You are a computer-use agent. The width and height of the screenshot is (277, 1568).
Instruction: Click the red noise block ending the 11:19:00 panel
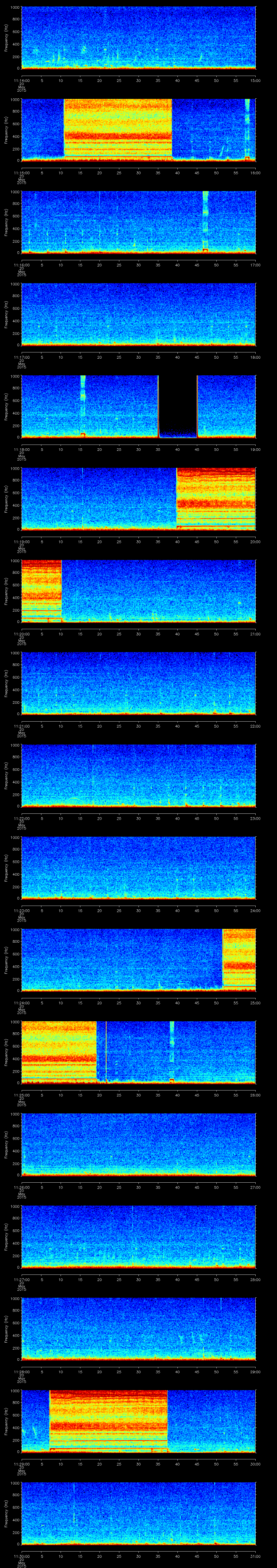(x=216, y=499)
